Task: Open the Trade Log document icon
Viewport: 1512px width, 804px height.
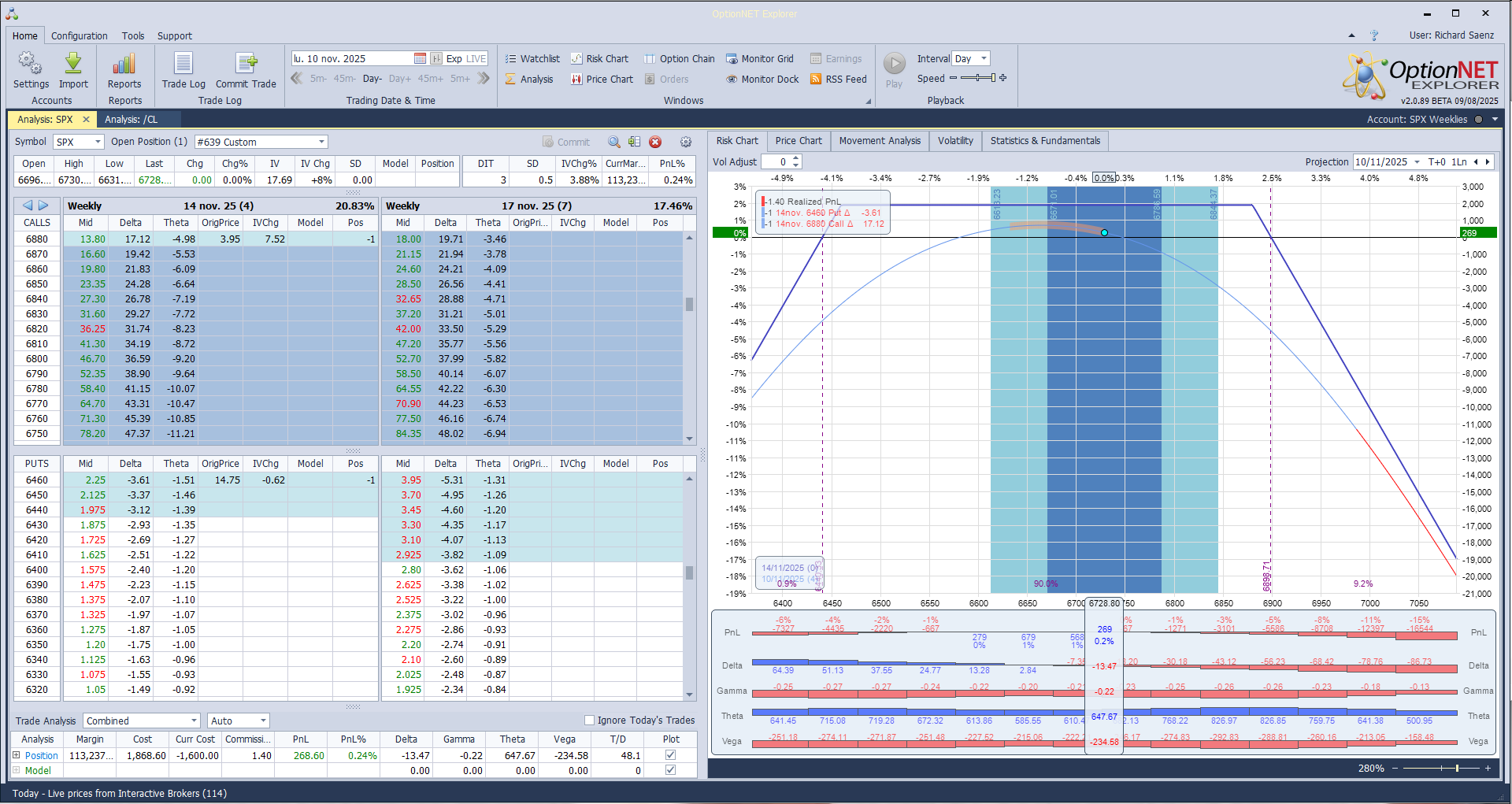Action: 183,63
